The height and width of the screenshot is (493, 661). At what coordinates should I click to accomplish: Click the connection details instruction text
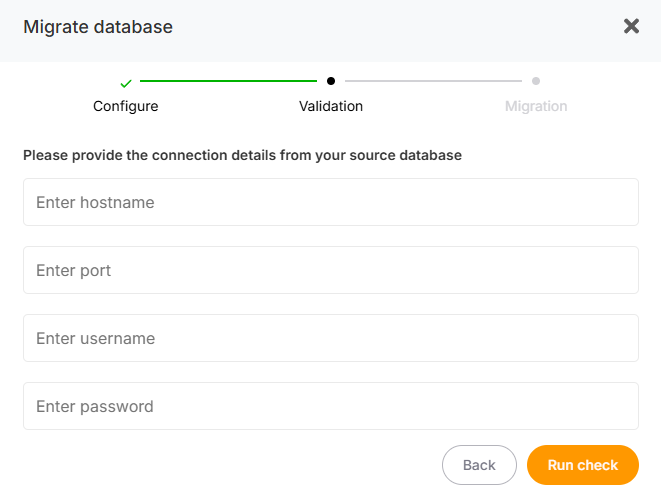point(242,156)
